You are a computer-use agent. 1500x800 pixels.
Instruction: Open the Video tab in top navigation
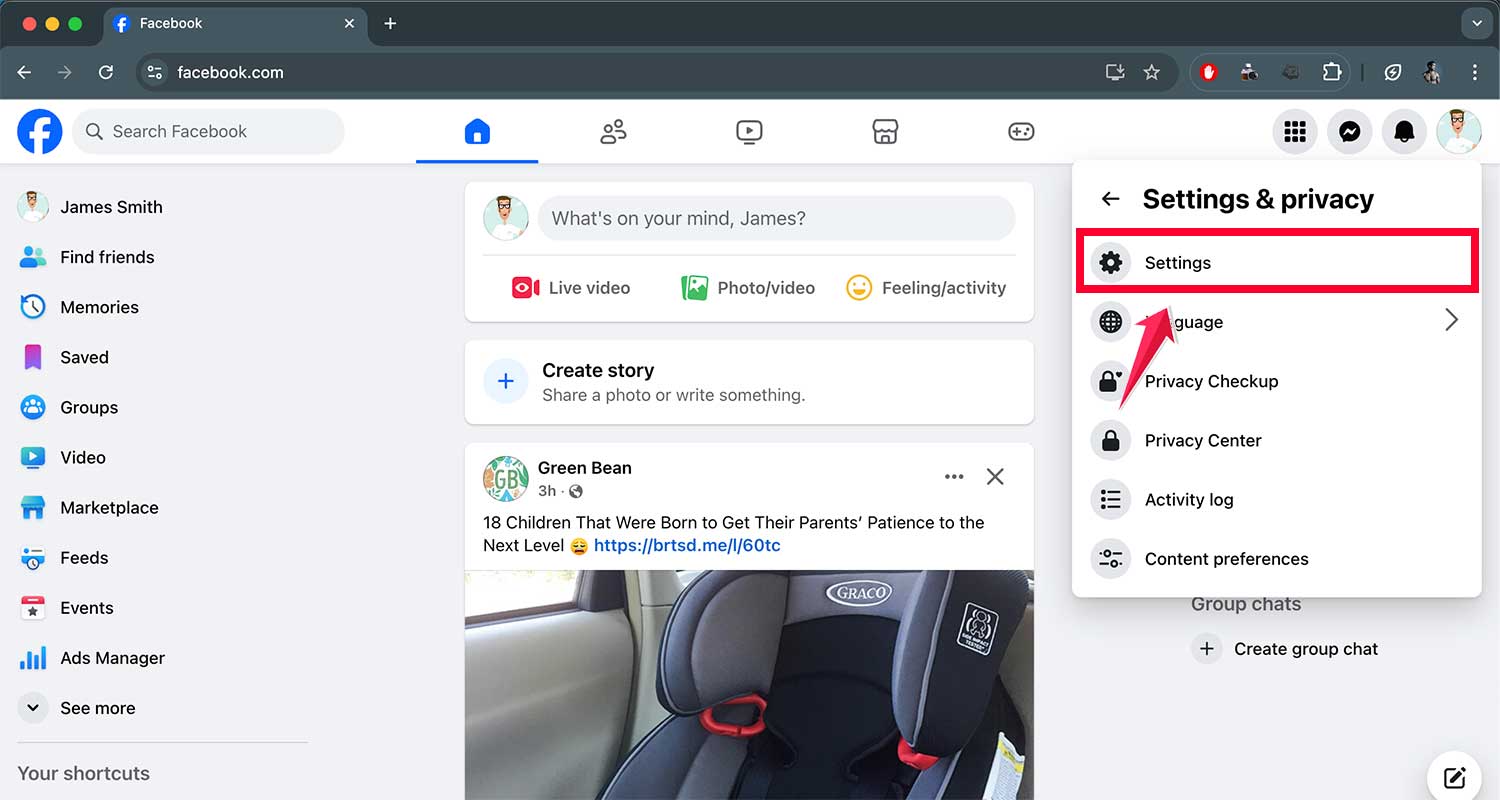(x=749, y=132)
